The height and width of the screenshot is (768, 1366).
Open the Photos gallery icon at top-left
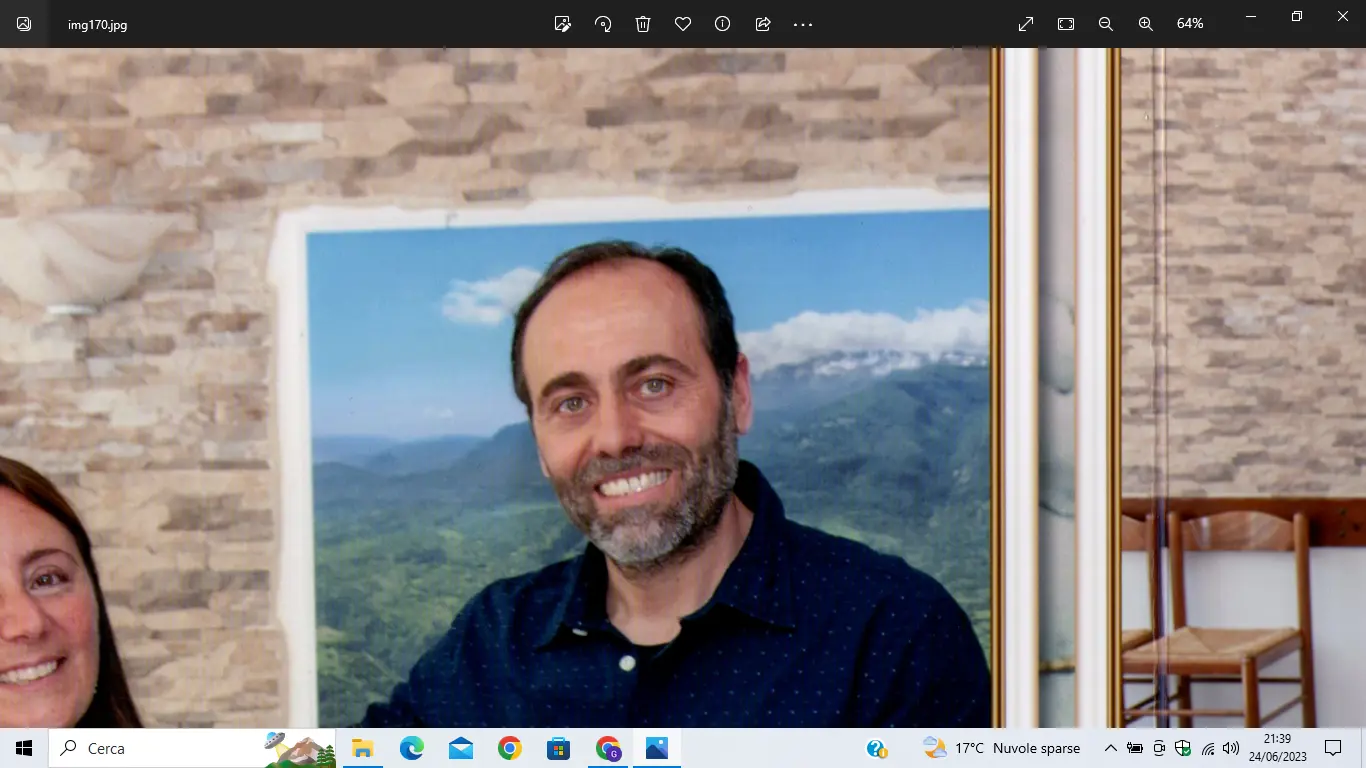(24, 24)
